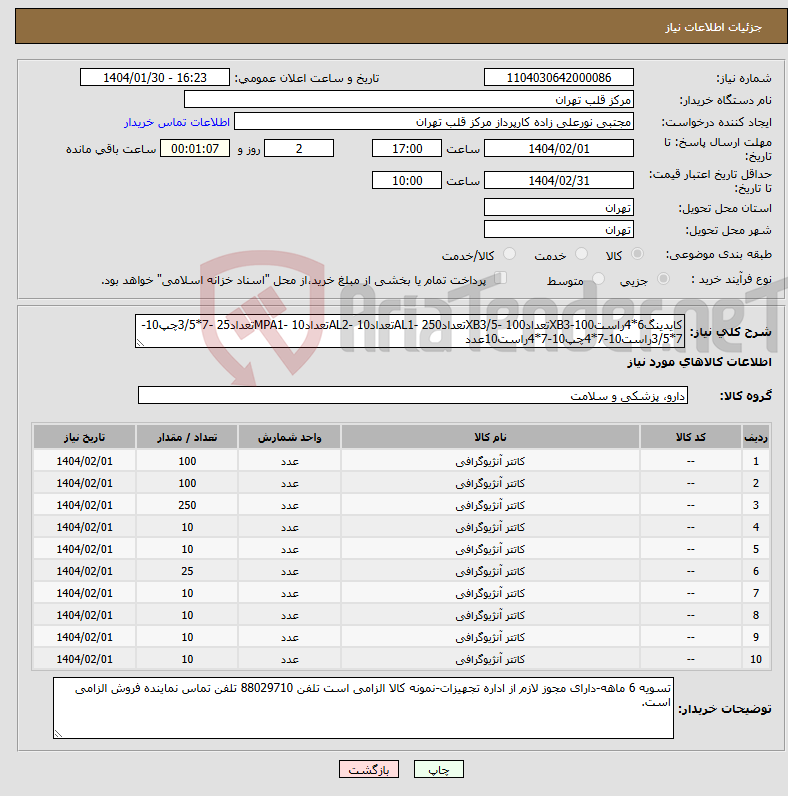Screen dimensions: 788x796
Task: Click quantity 100 in row 2
Action: click(x=187, y=483)
